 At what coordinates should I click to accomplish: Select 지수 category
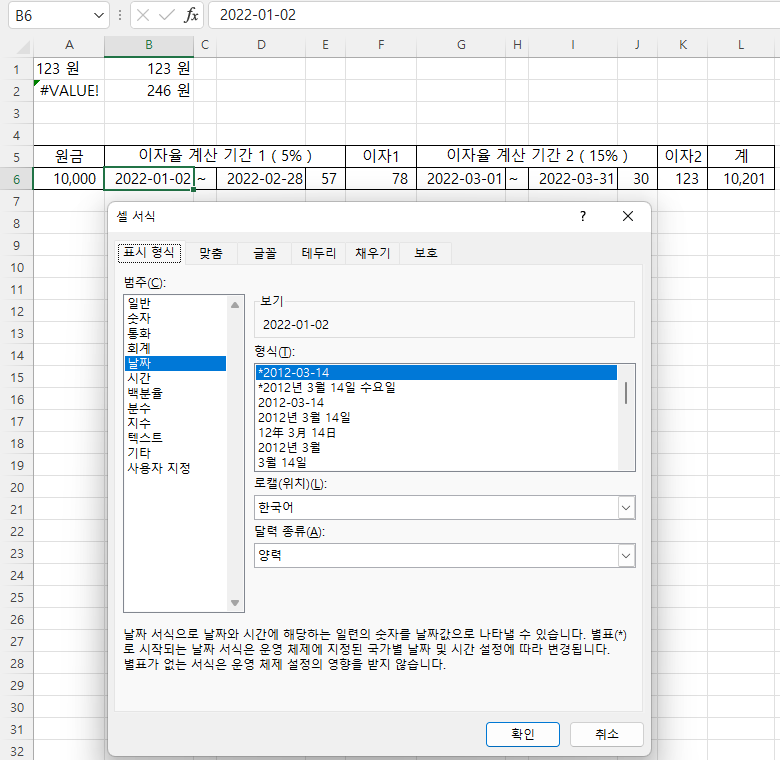[176, 423]
